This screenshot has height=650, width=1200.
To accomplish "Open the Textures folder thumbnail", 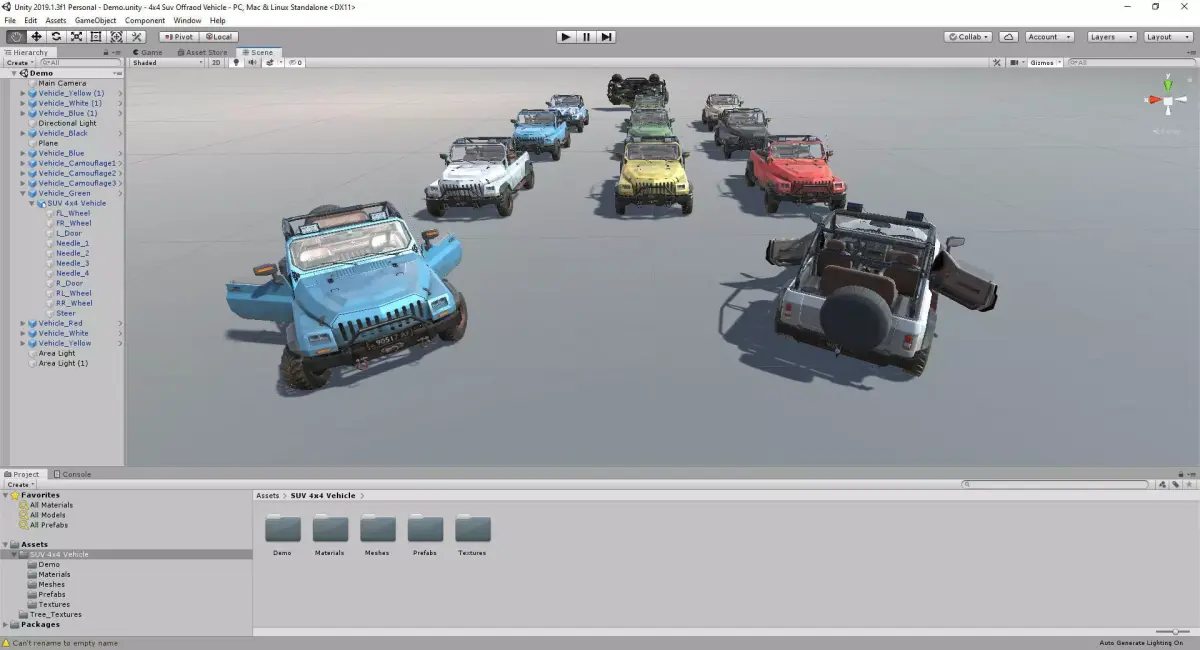I will [472, 529].
